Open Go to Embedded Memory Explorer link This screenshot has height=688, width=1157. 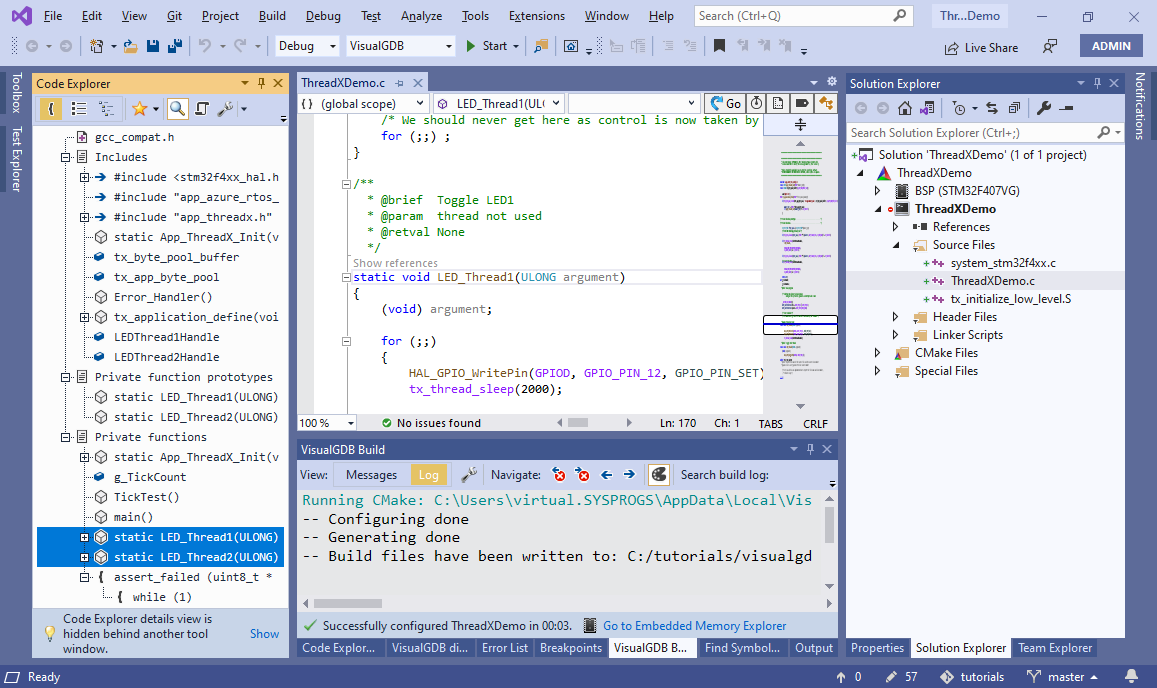click(694, 625)
